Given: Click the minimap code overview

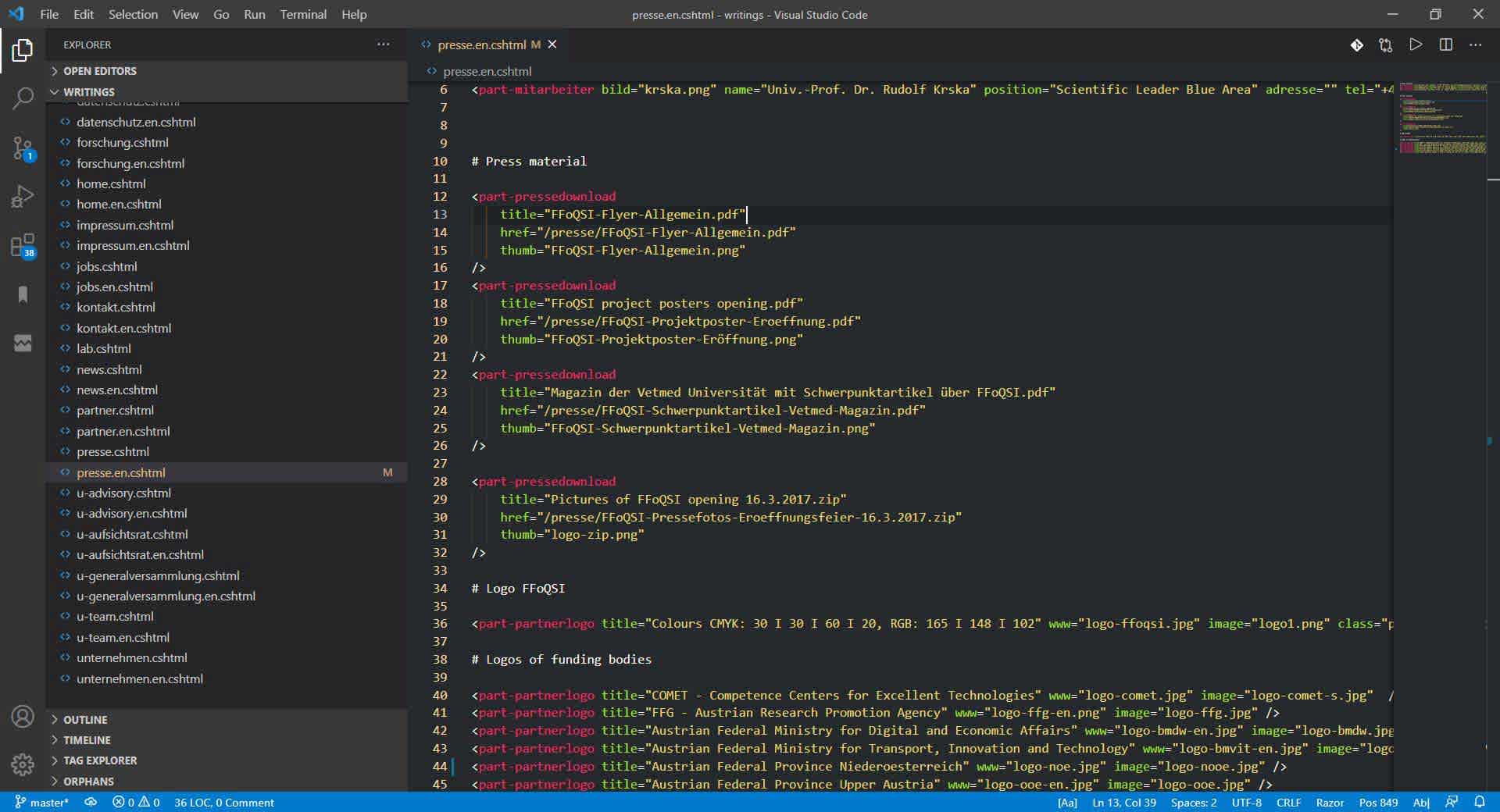Looking at the screenshot, I should (1442, 117).
